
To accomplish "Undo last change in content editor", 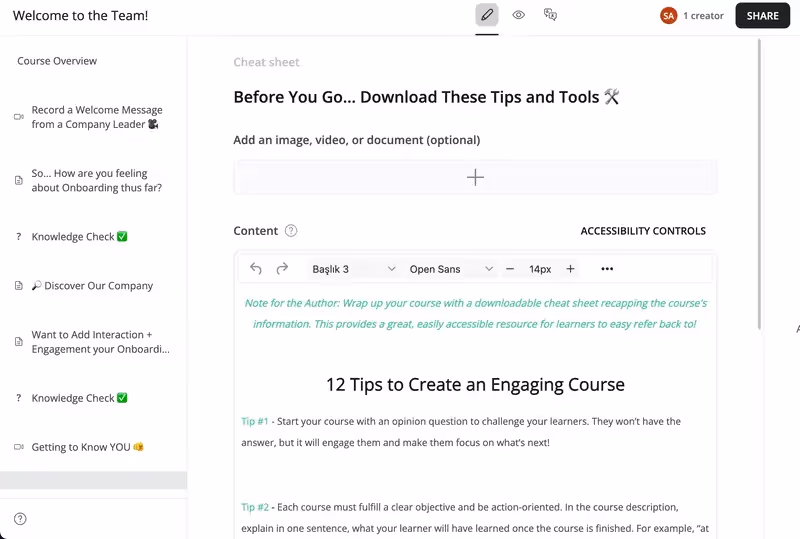I will pos(256,268).
